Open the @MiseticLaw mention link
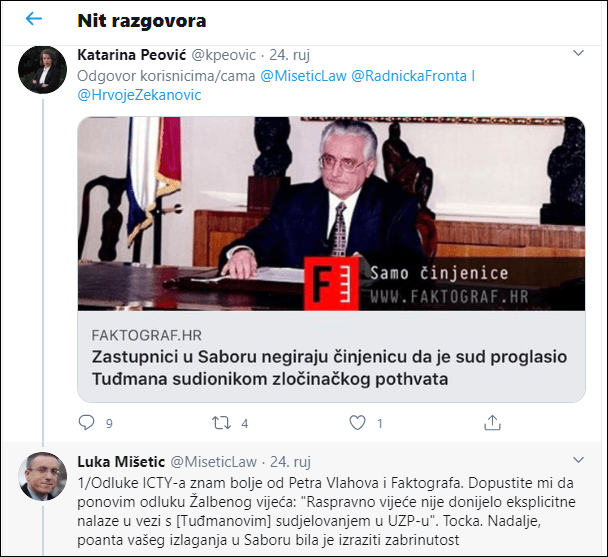608x557 pixels. (303, 76)
